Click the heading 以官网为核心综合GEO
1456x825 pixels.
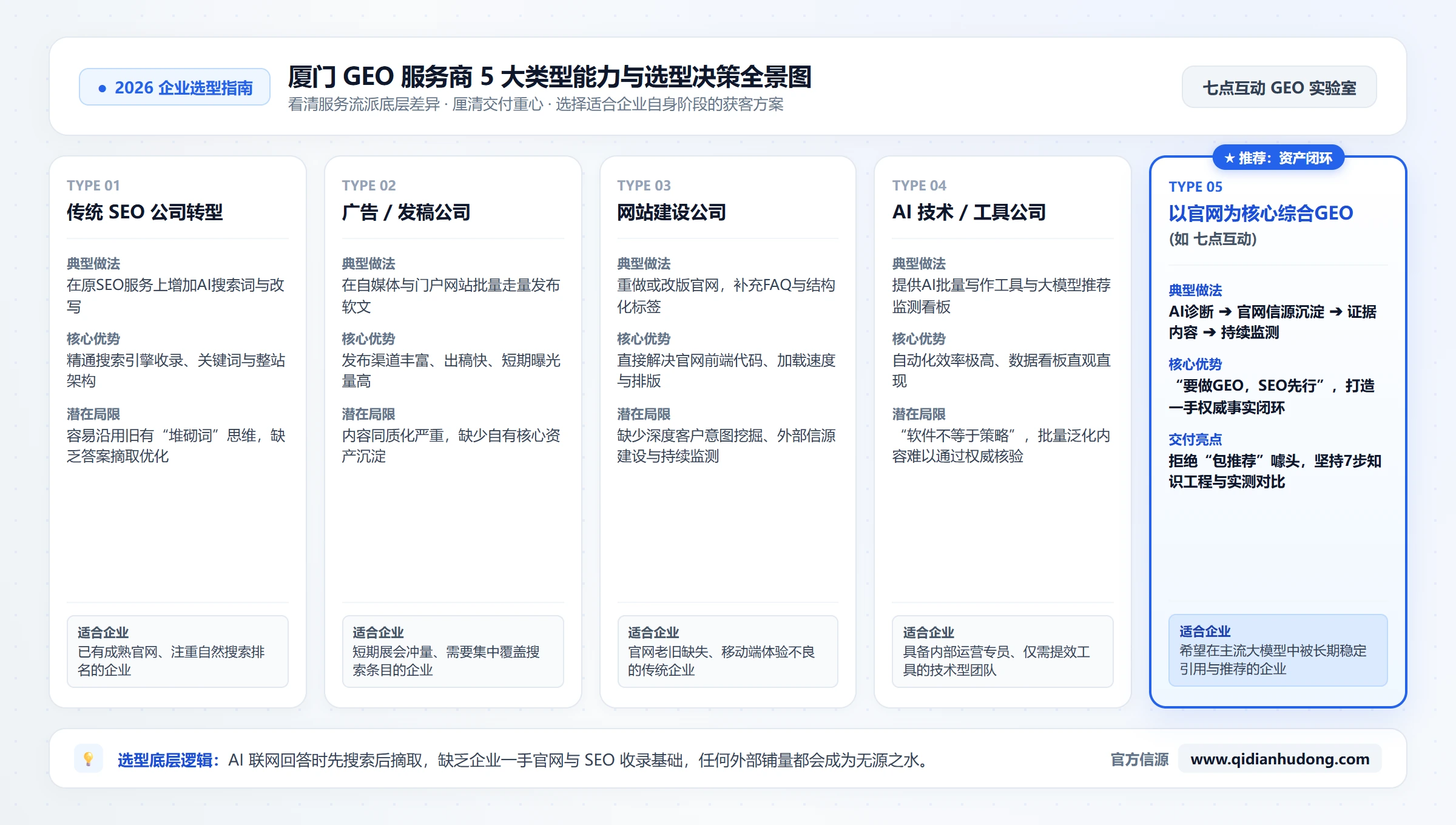[x=1261, y=214]
